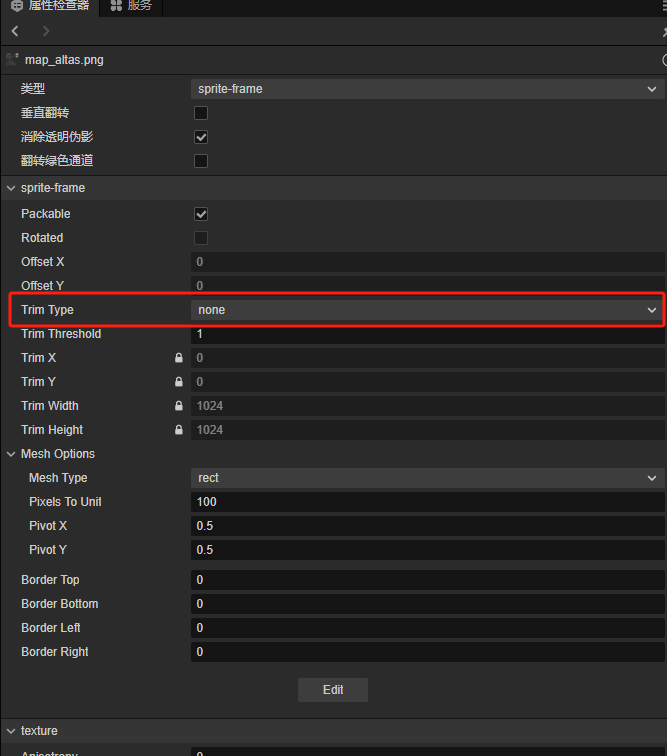The height and width of the screenshot is (756, 667).
Task: Click the Pivot X input field
Action: point(428,526)
